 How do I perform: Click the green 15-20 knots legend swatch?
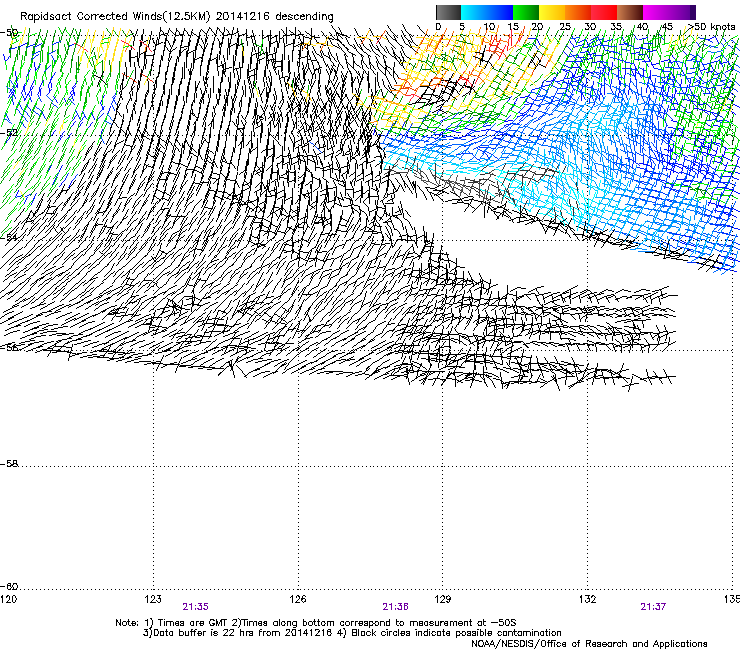tap(526, 12)
